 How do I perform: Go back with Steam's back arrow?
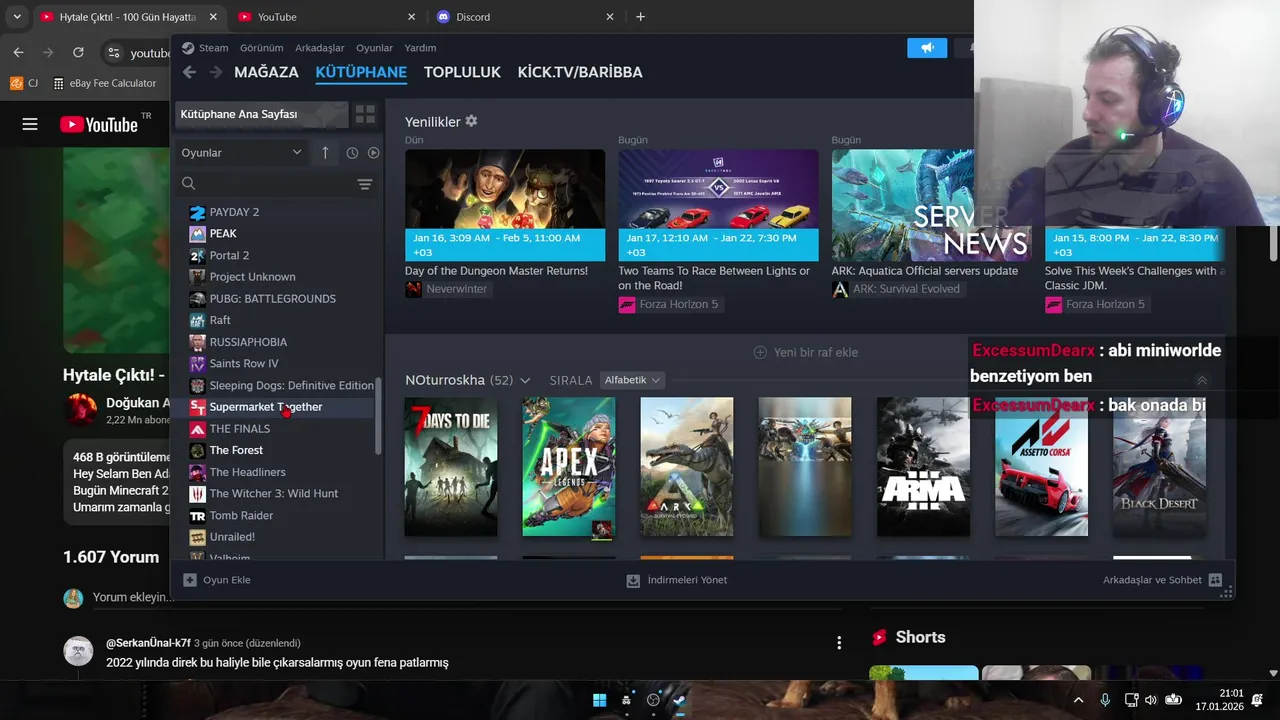[189, 72]
